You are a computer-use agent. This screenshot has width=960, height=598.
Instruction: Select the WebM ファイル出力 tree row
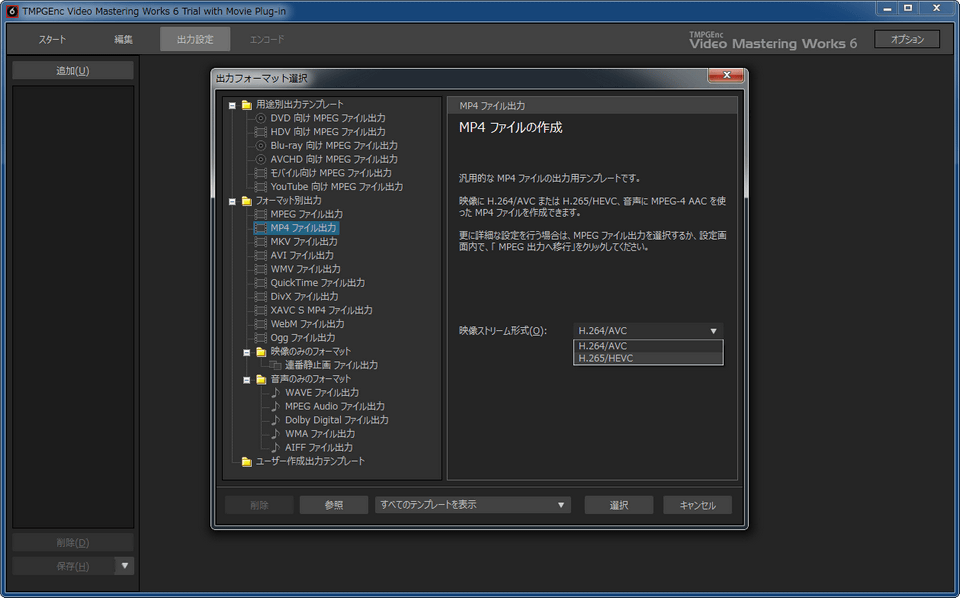pos(307,324)
